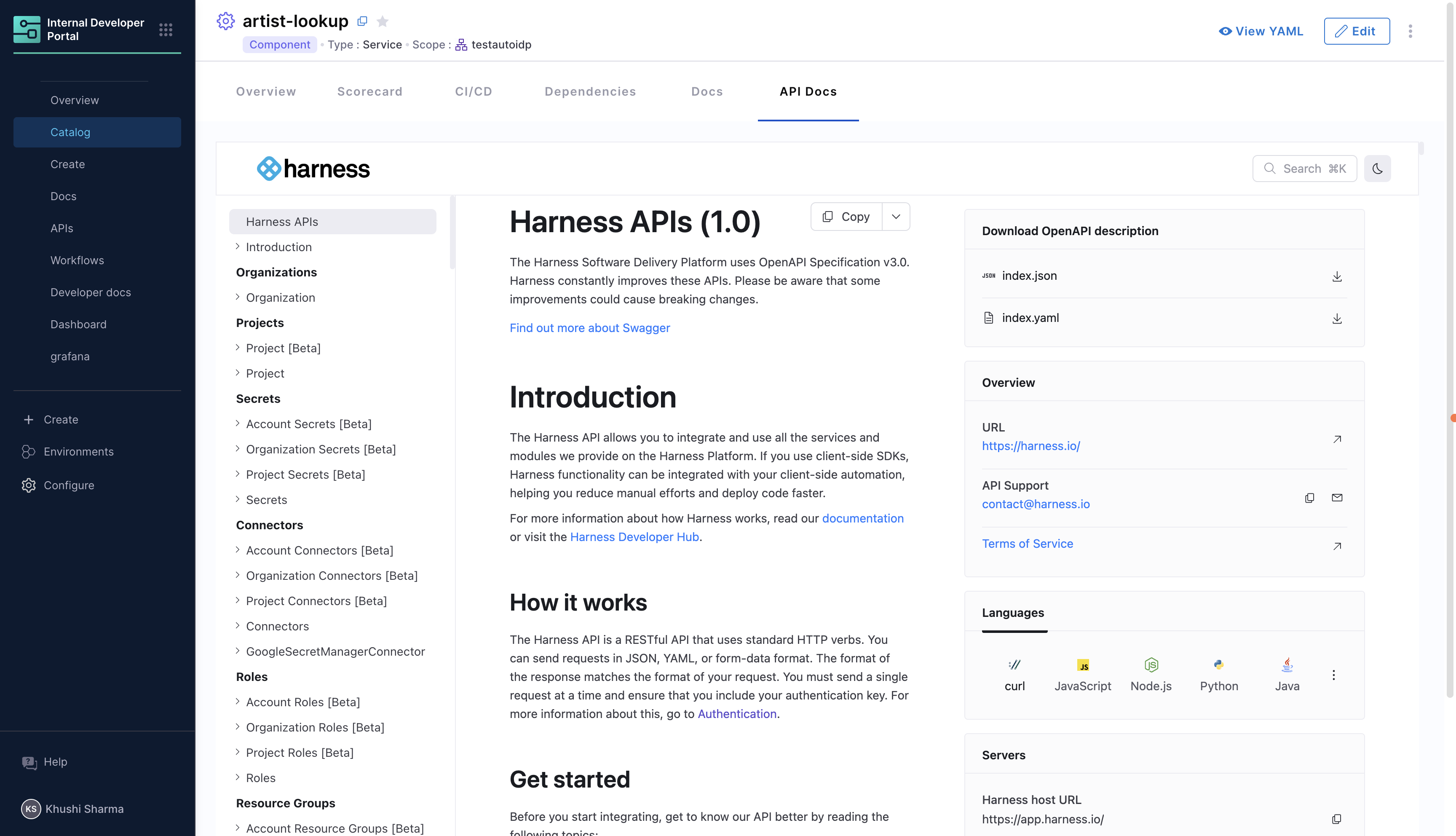Copy the API support email address
This screenshot has height=836, width=1456.
(x=1309, y=497)
